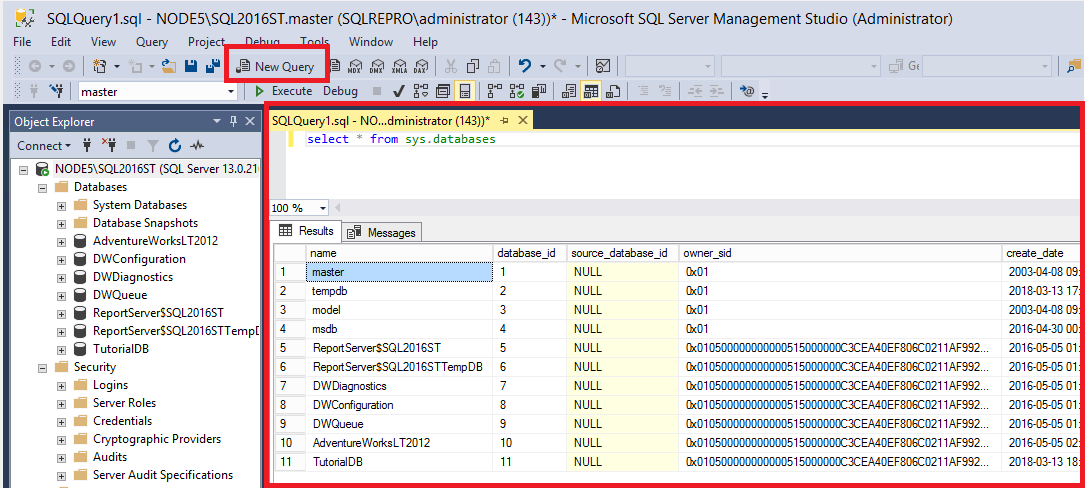1091x495 pixels.
Task: Click the Cut scissors icon
Action: [x=450, y=67]
